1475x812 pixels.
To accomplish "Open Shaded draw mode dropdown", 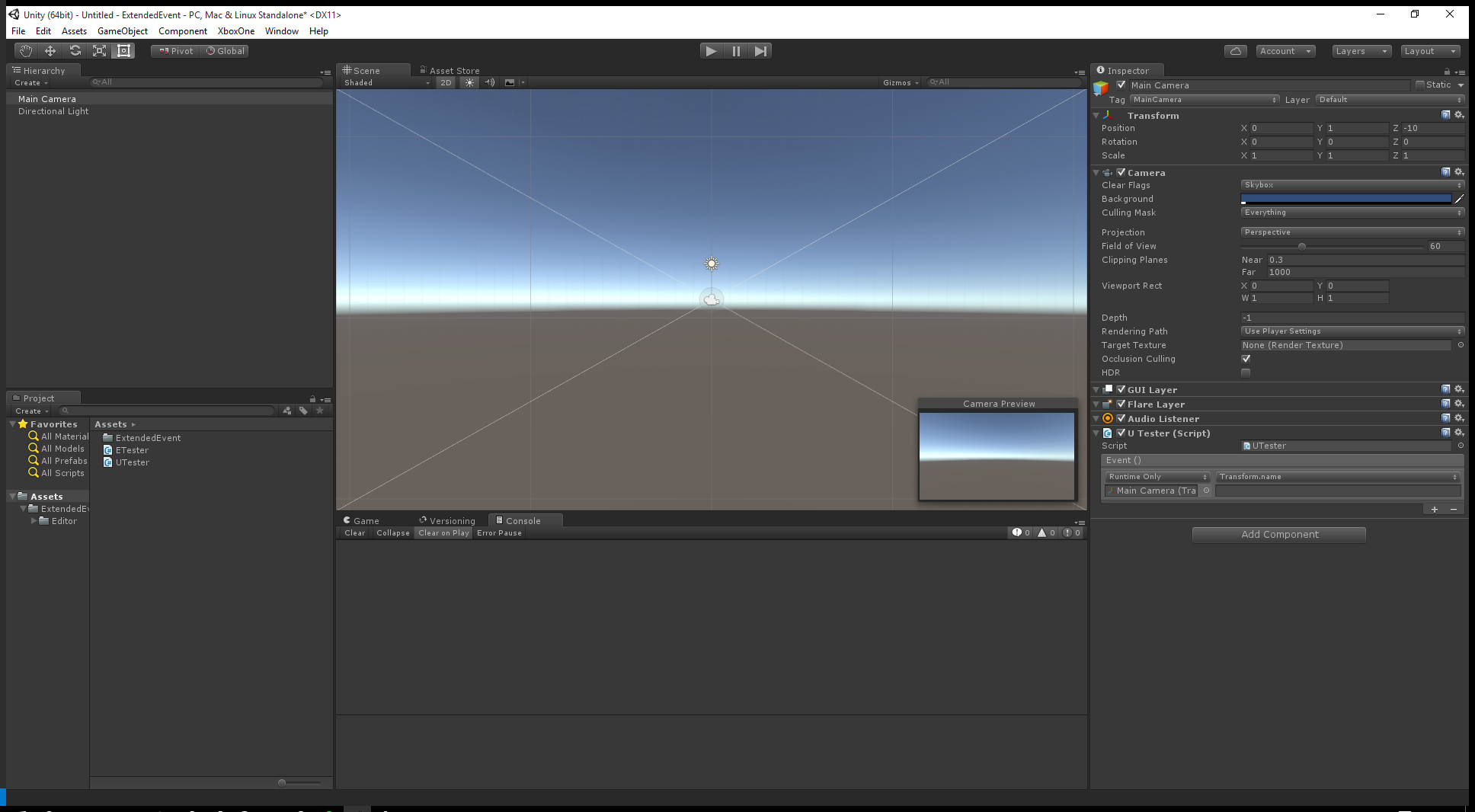I will point(386,82).
